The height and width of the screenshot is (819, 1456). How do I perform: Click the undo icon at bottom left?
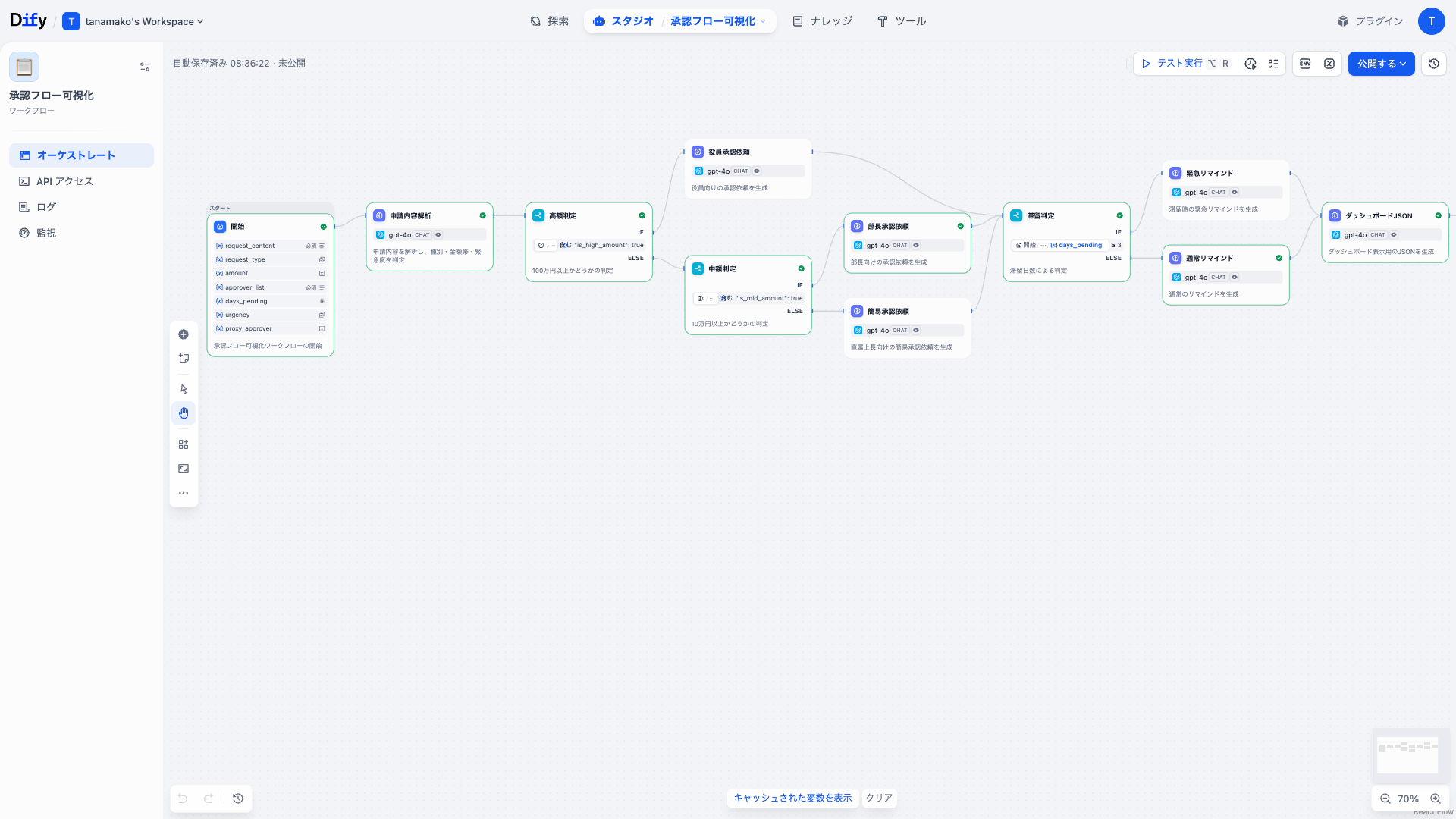tap(182, 799)
